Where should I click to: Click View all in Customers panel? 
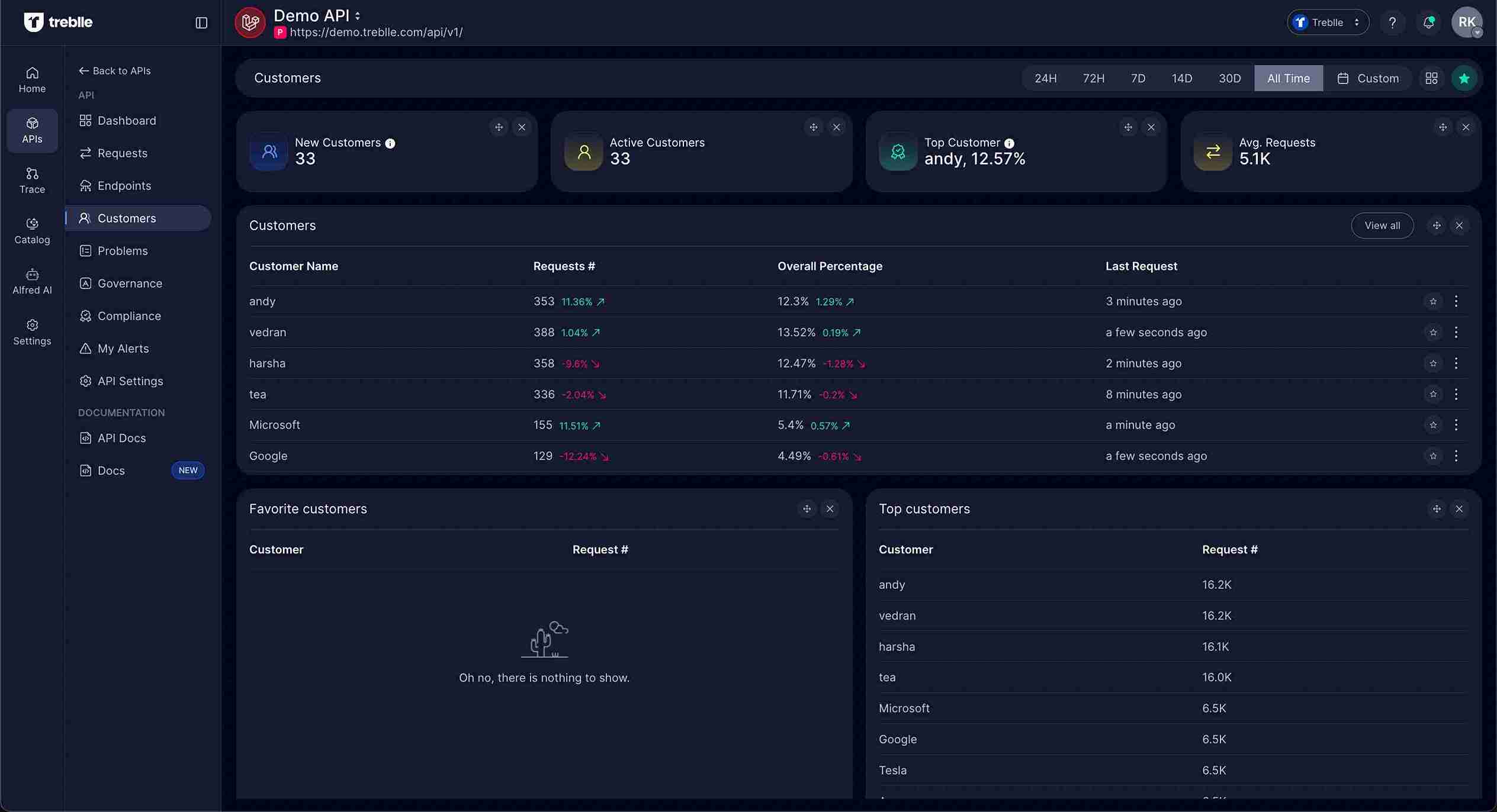click(1382, 225)
